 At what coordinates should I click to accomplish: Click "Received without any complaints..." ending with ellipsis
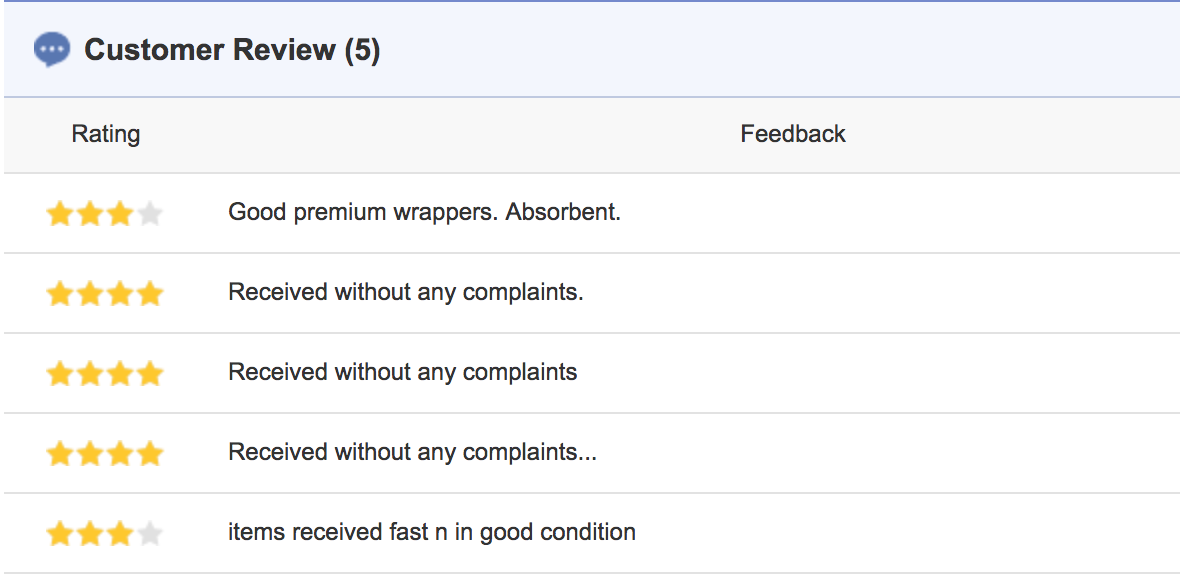coord(412,452)
